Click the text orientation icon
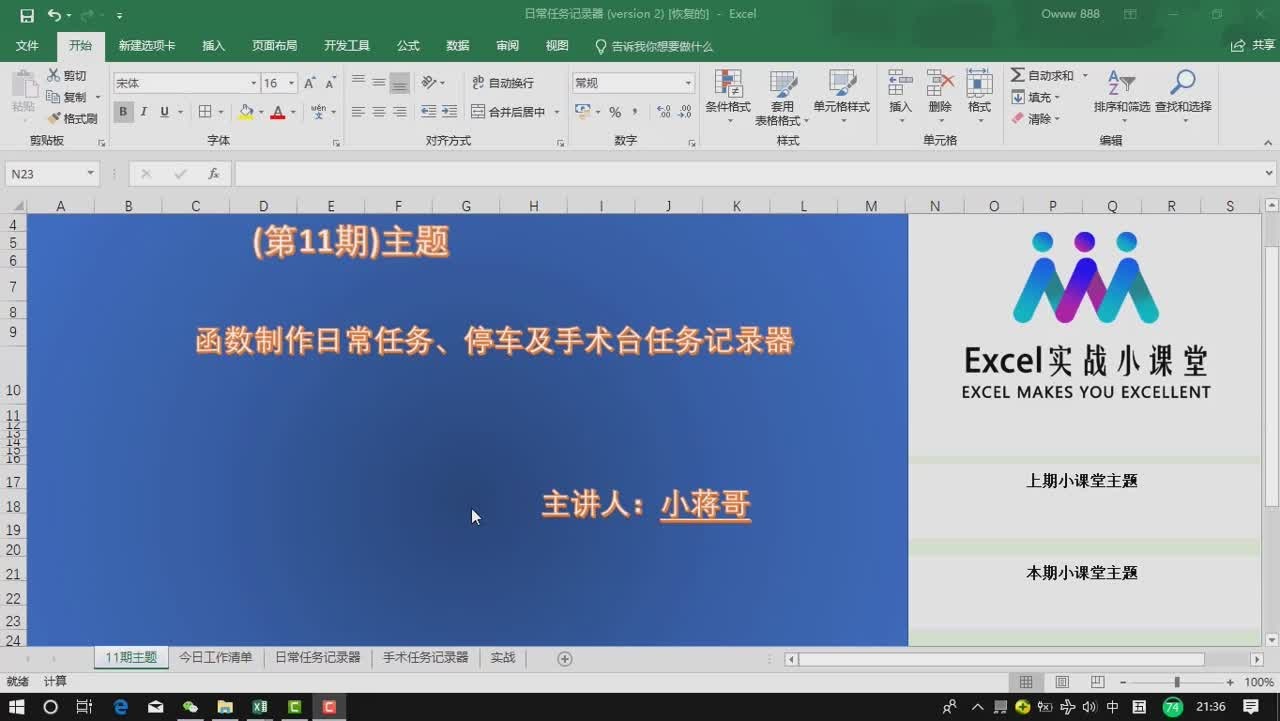The width and height of the screenshot is (1280, 721). (x=429, y=83)
